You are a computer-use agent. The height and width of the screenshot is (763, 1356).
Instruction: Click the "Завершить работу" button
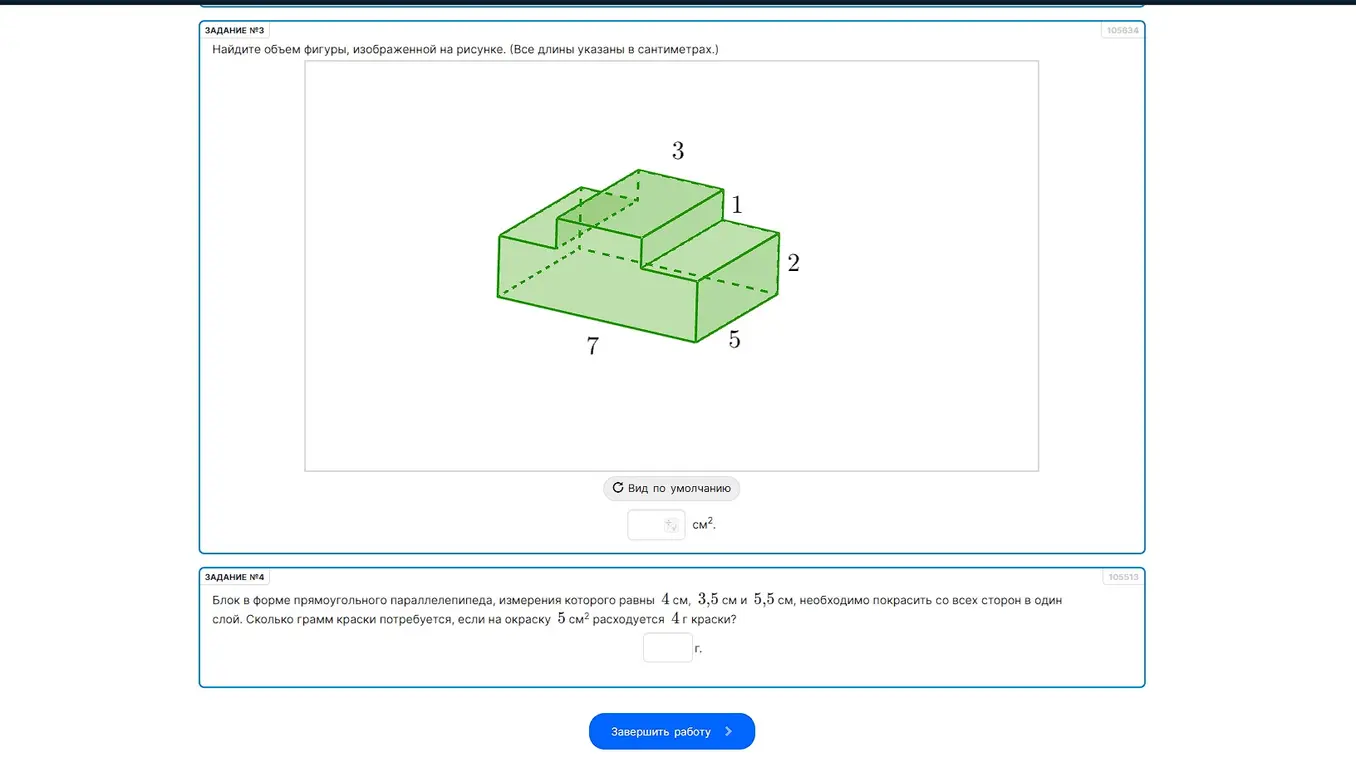(x=672, y=731)
